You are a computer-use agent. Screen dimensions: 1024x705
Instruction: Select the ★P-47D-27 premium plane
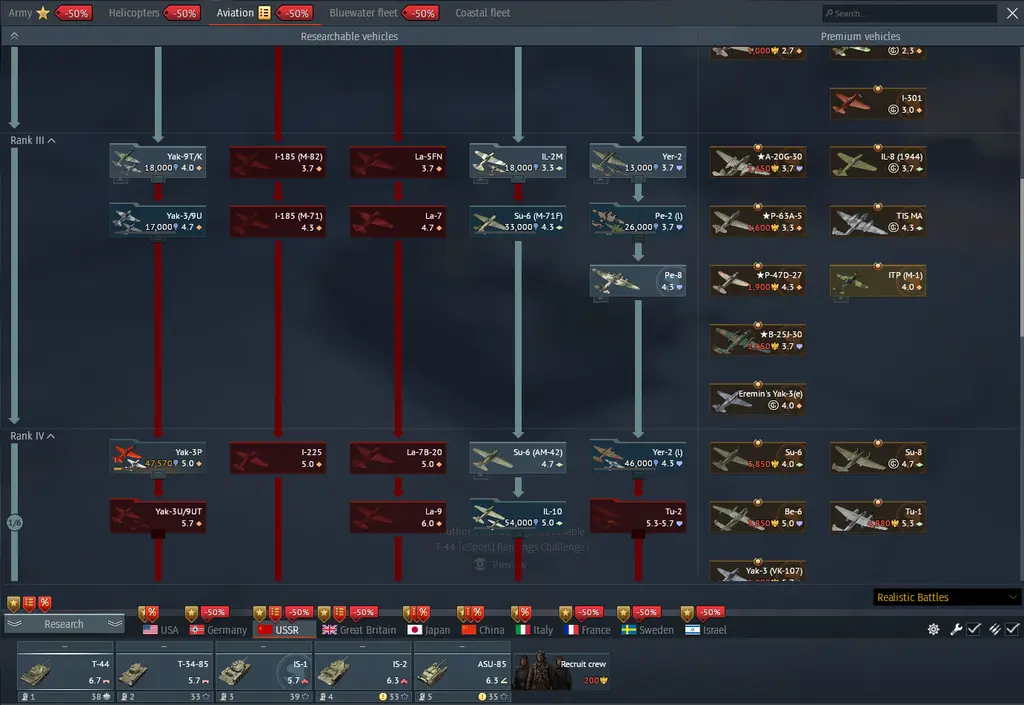click(758, 280)
